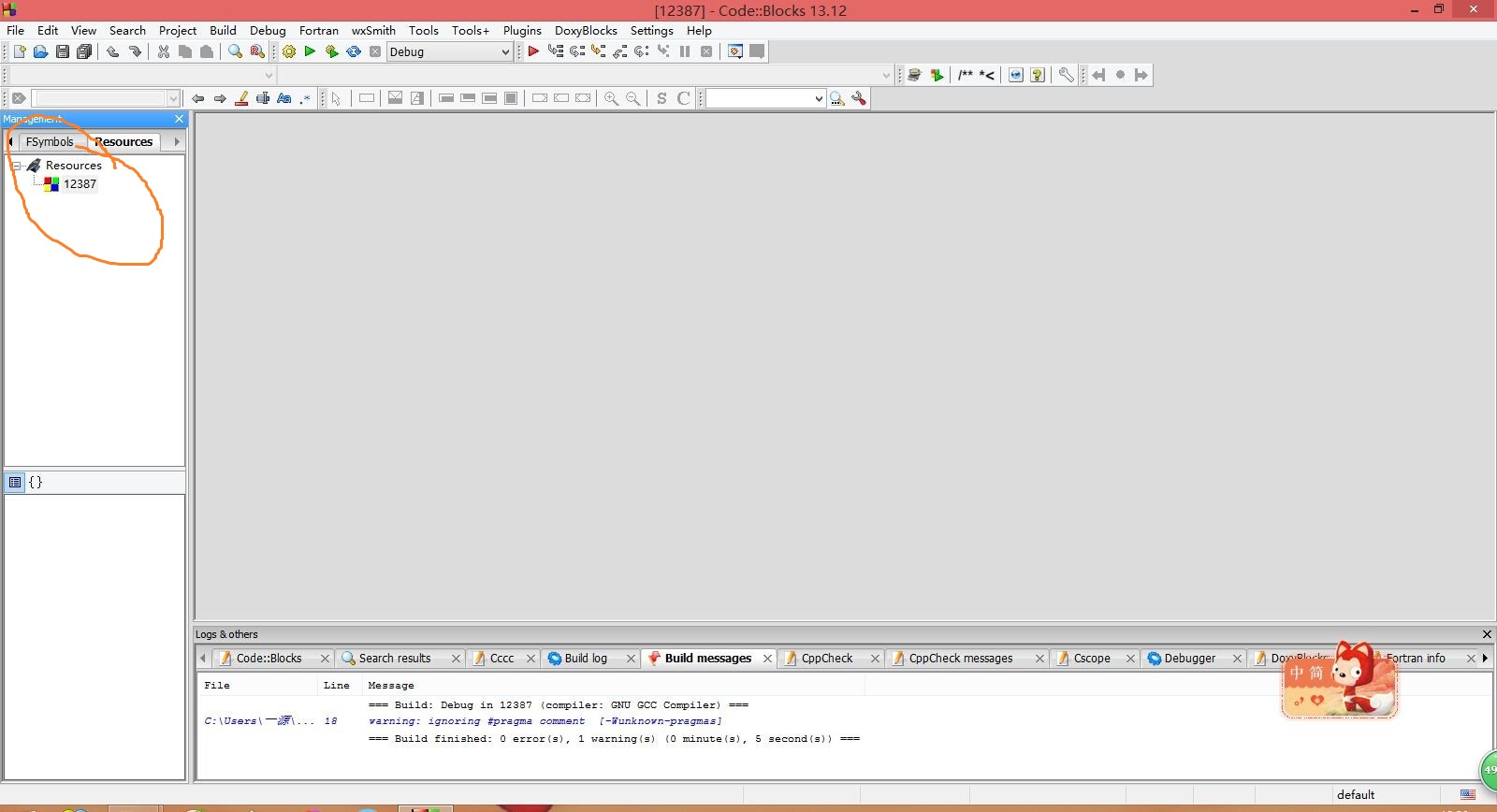Open the function list dropdown

tap(886, 75)
